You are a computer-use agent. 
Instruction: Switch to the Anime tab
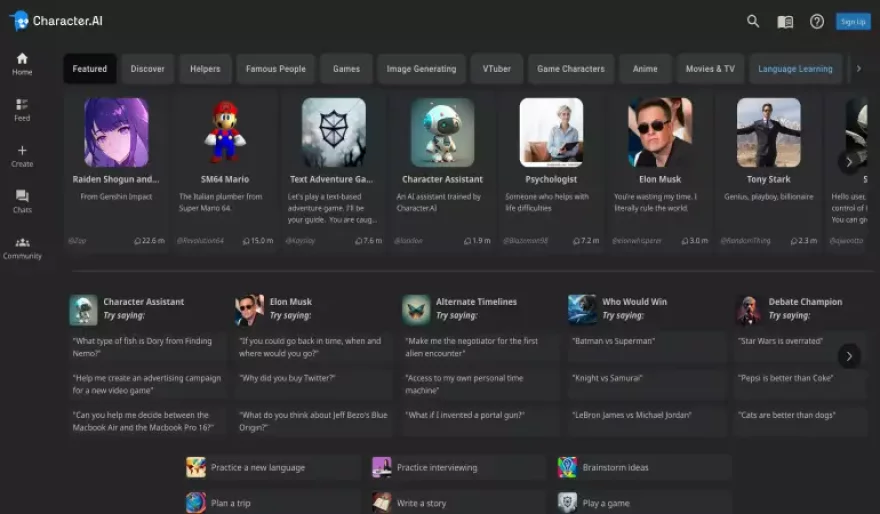(645, 68)
